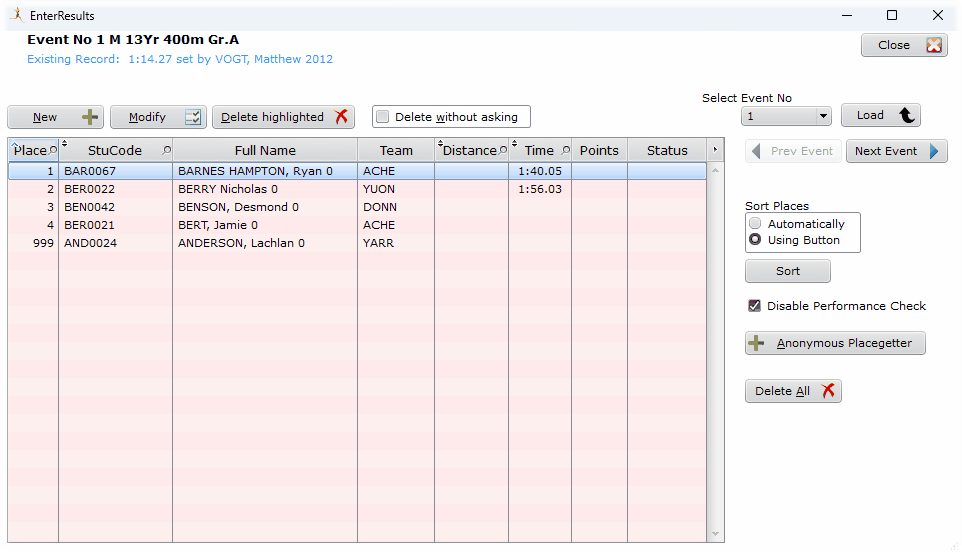Click the Modify button

tap(158, 117)
